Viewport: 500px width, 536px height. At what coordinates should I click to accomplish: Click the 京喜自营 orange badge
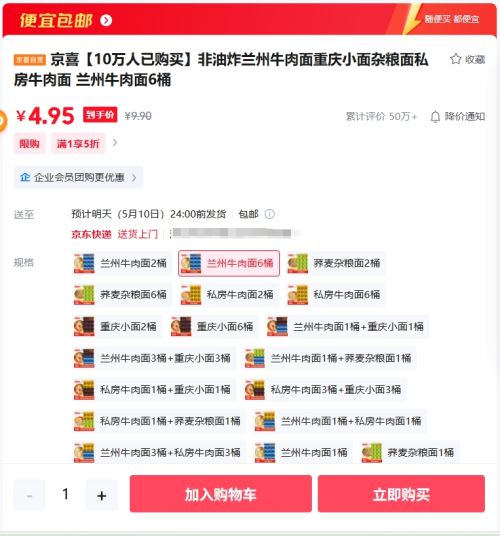(30, 60)
